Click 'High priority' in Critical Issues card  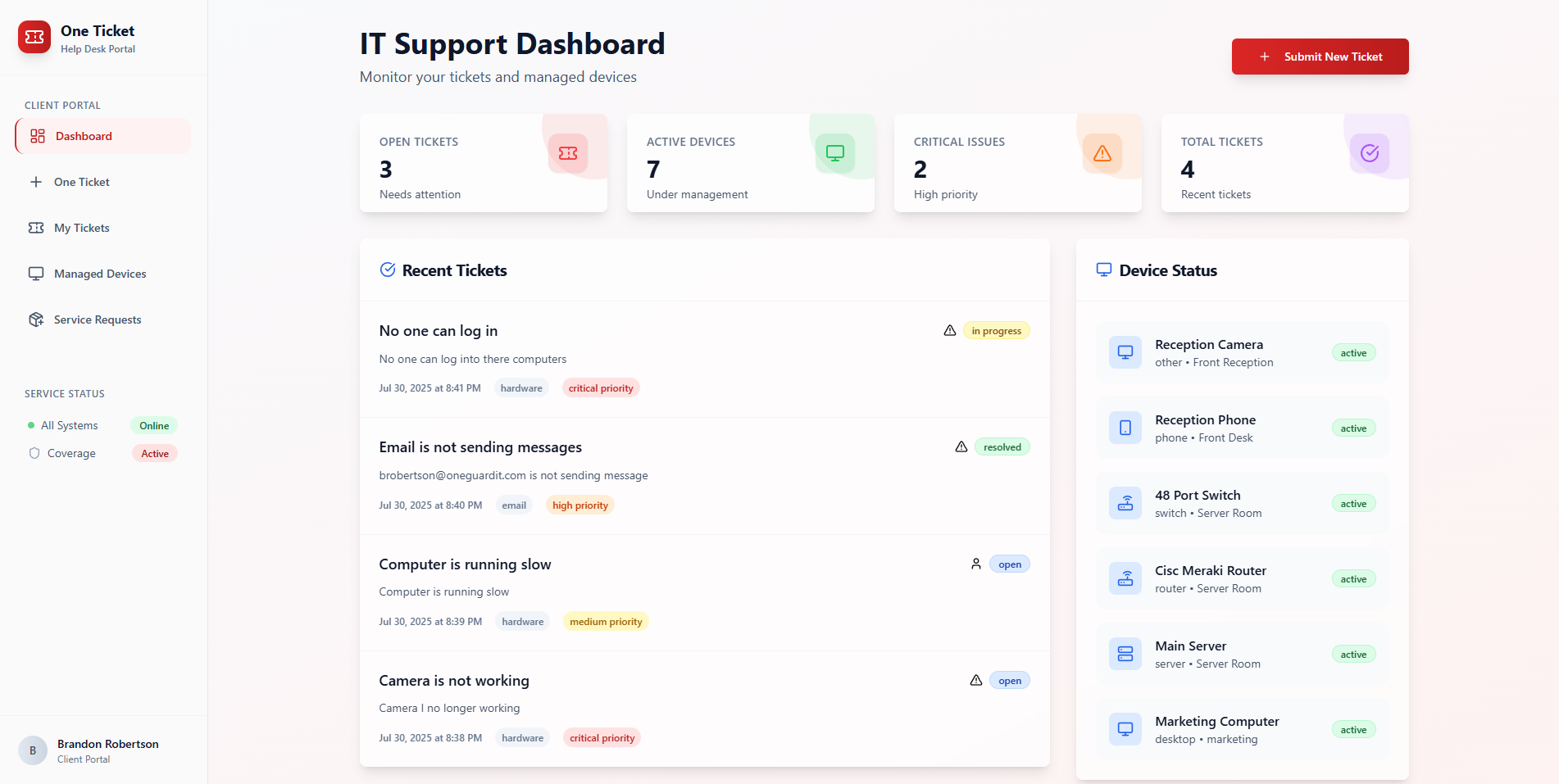(x=945, y=194)
